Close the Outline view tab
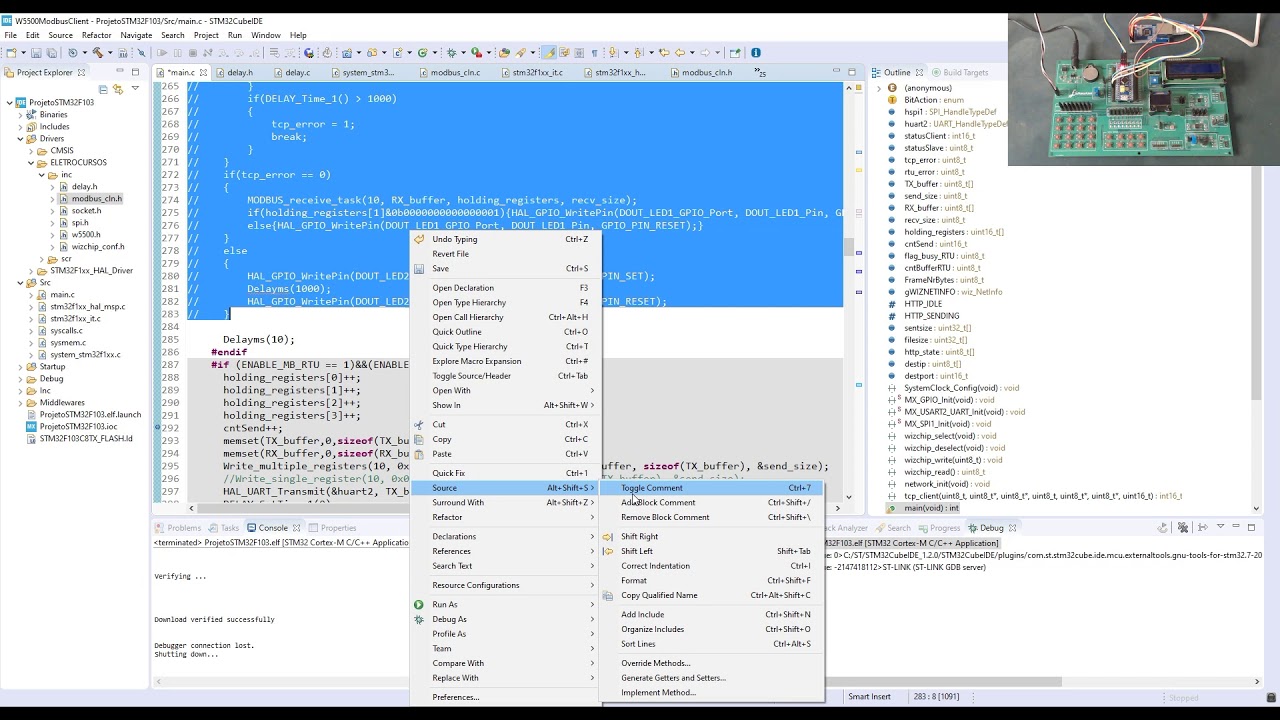This screenshot has width=1280, height=720. (918, 72)
